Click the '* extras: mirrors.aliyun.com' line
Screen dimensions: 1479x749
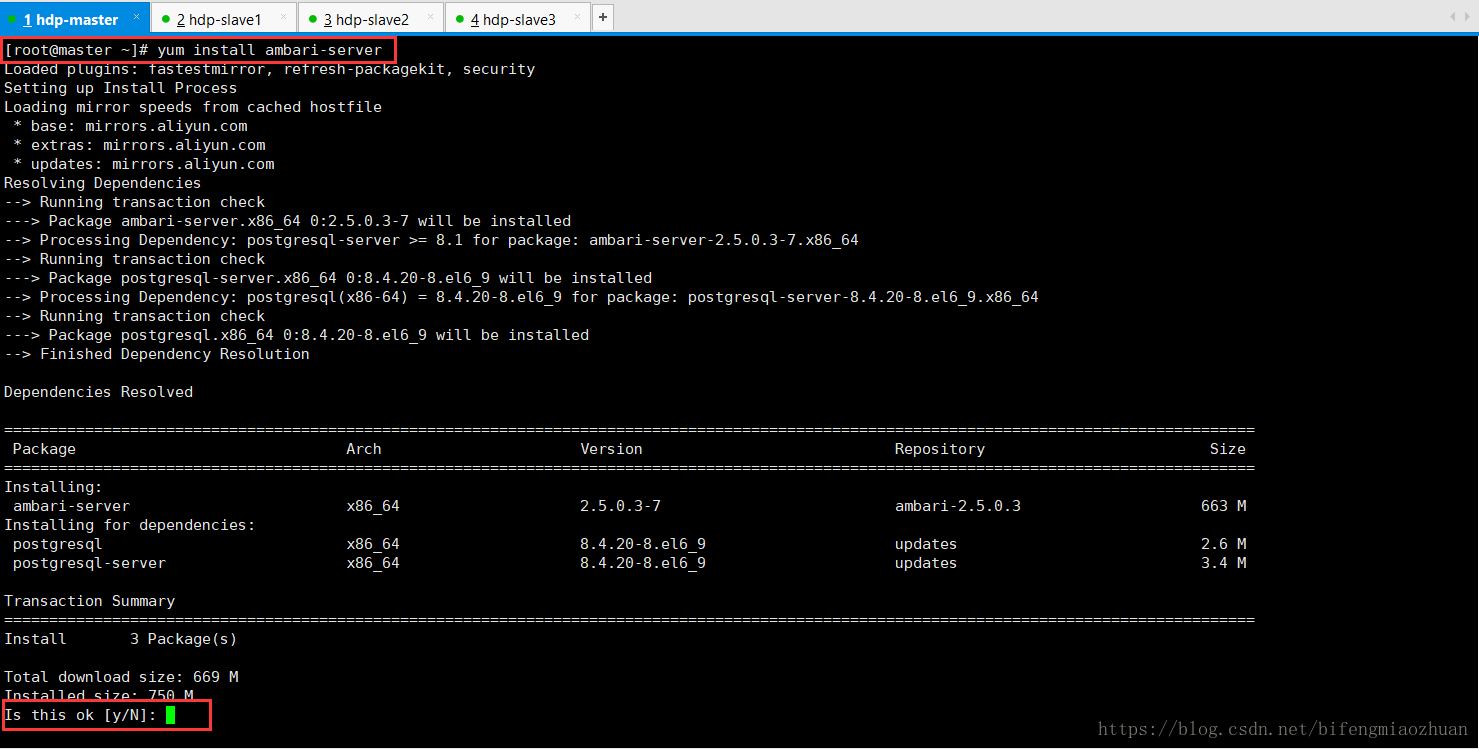[139, 145]
